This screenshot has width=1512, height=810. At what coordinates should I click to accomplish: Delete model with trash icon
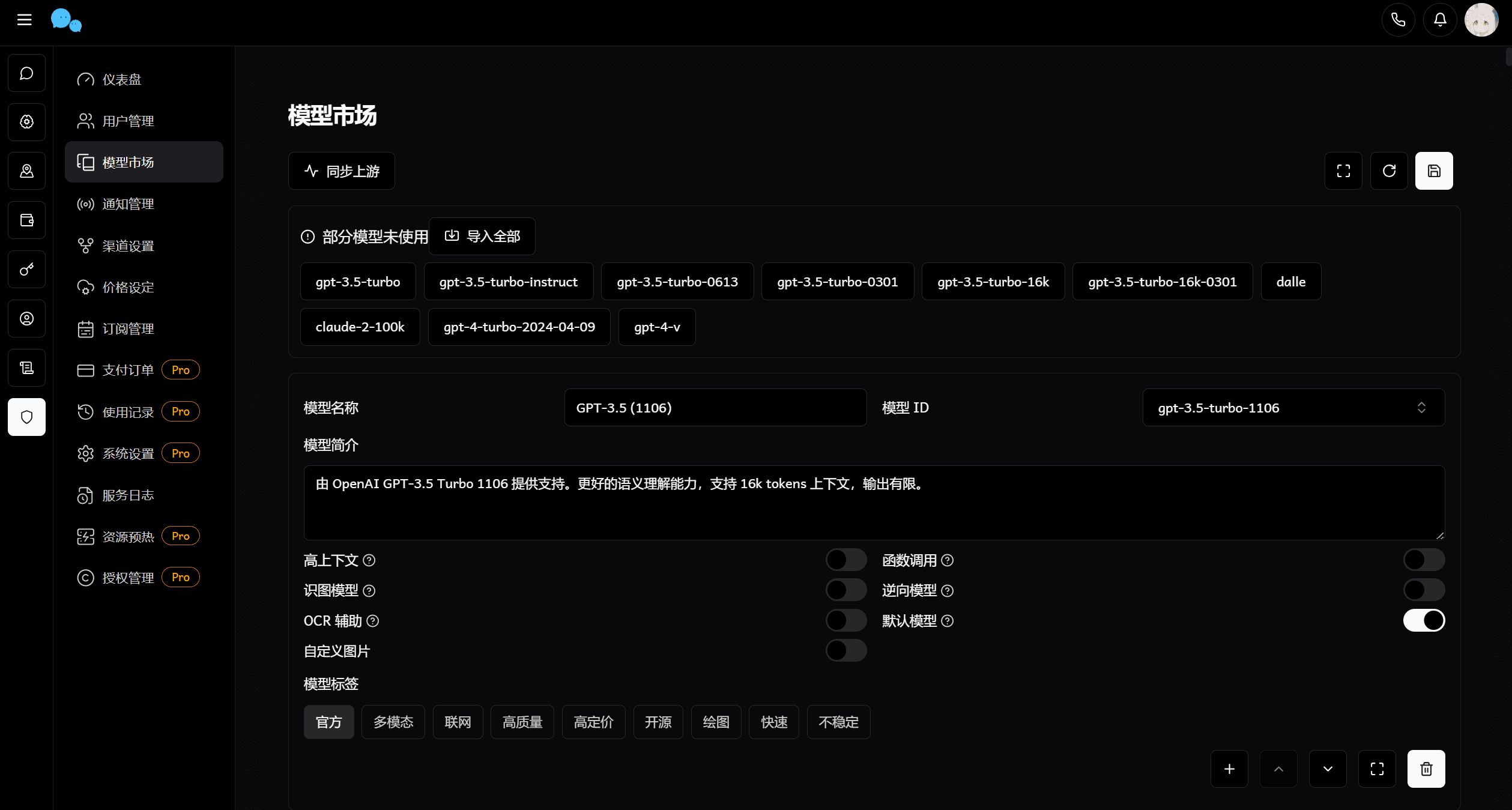pos(1426,769)
